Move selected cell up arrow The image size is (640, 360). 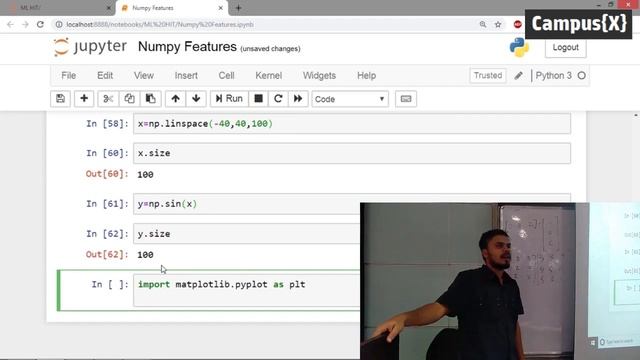click(x=176, y=99)
